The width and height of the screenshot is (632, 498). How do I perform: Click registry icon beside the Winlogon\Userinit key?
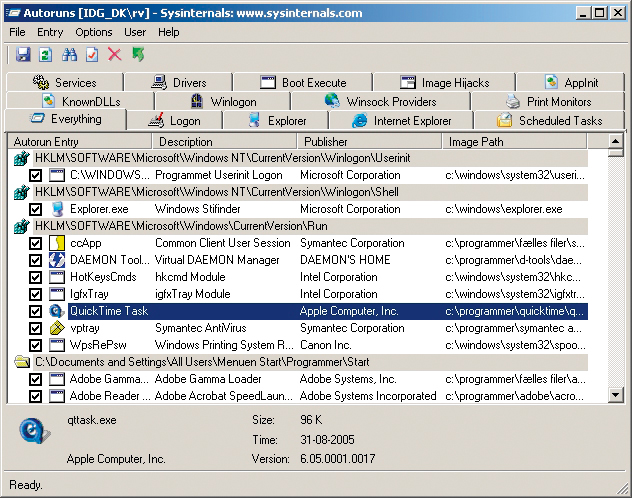click(21, 158)
